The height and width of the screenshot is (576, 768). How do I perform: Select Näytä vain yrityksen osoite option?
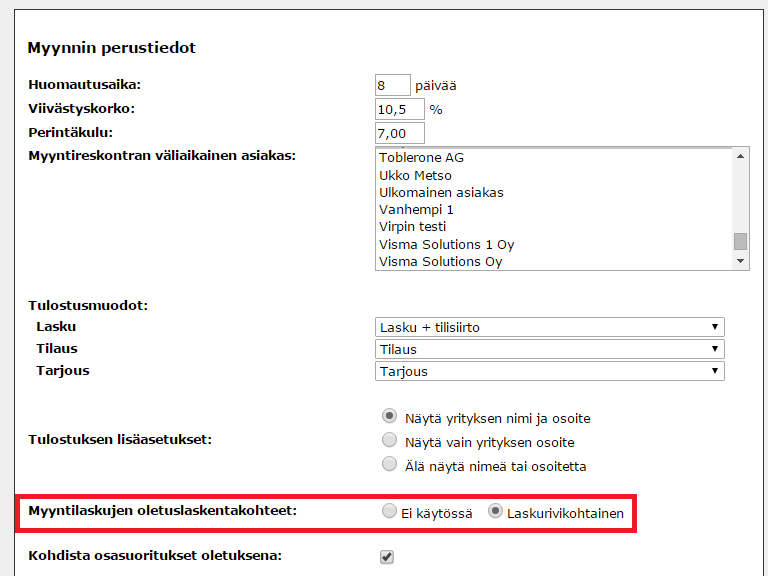point(389,440)
